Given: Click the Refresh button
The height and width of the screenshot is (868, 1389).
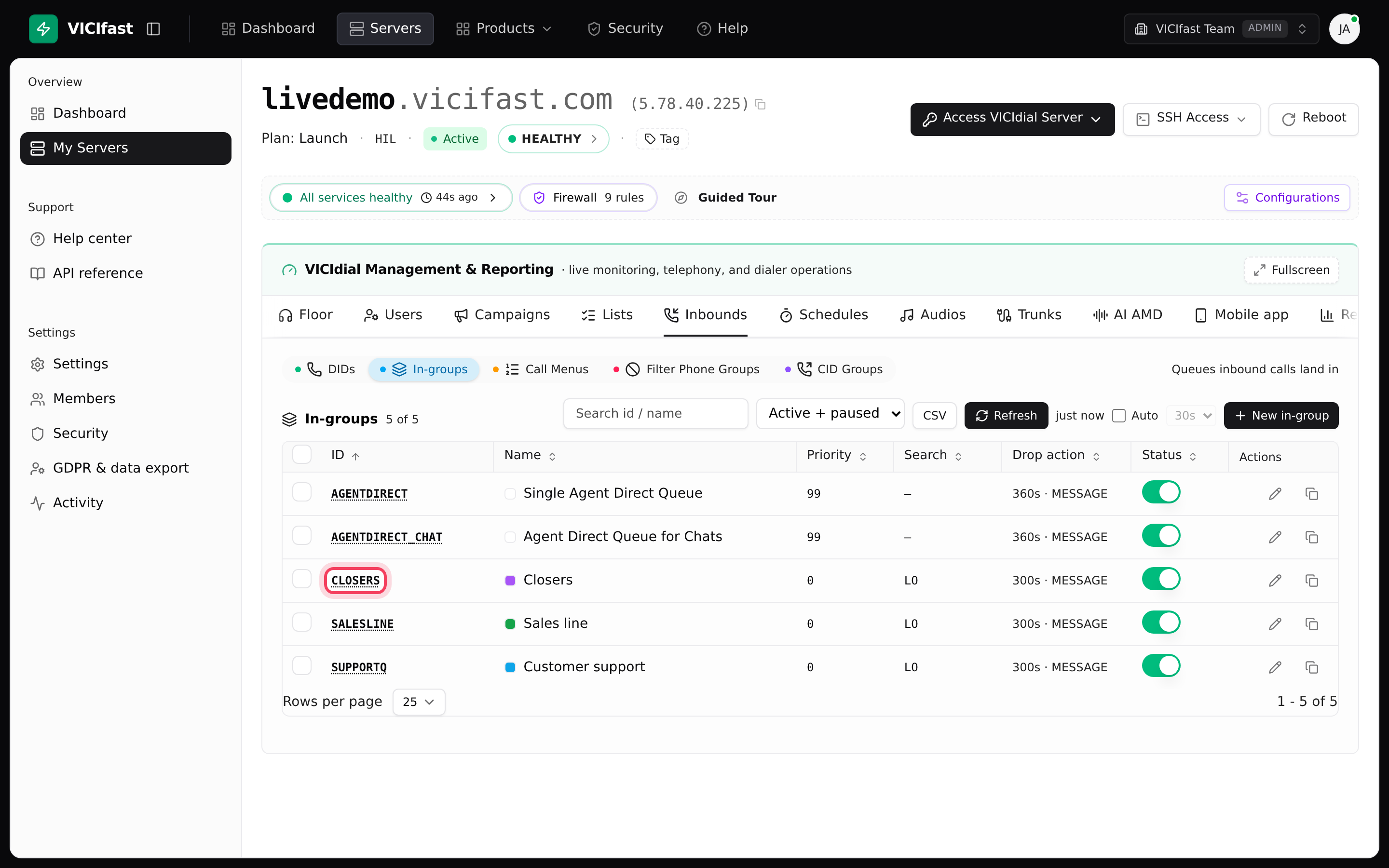Looking at the screenshot, I should pyautogui.click(x=1006, y=416).
